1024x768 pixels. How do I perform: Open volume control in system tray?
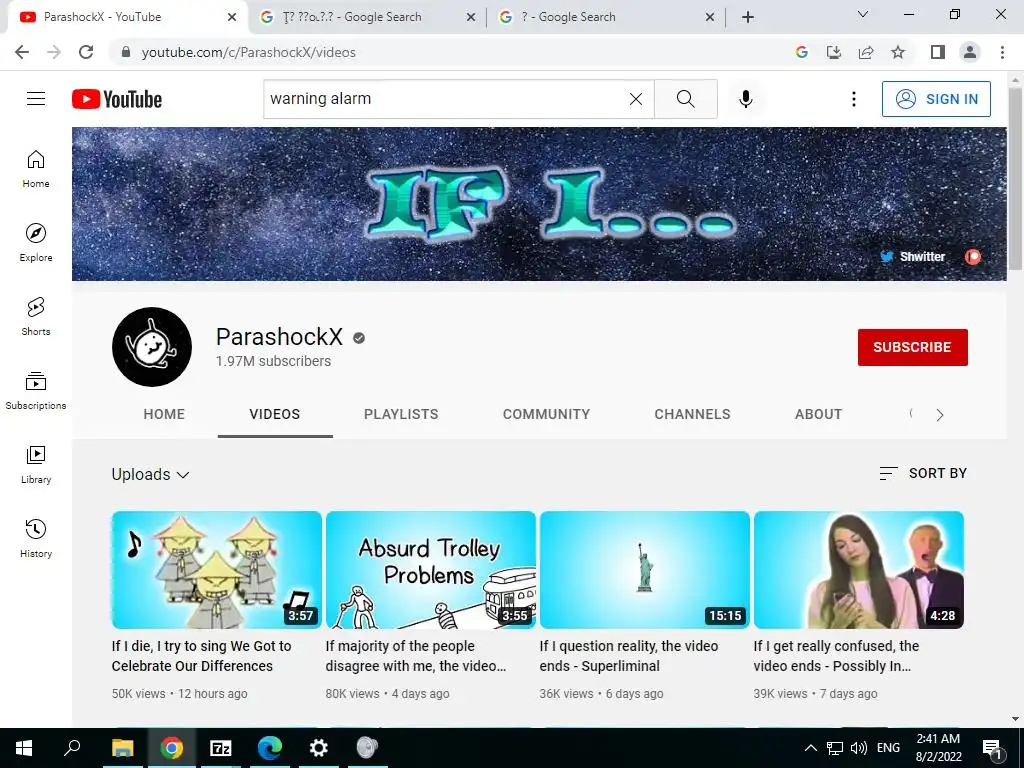point(859,748)
